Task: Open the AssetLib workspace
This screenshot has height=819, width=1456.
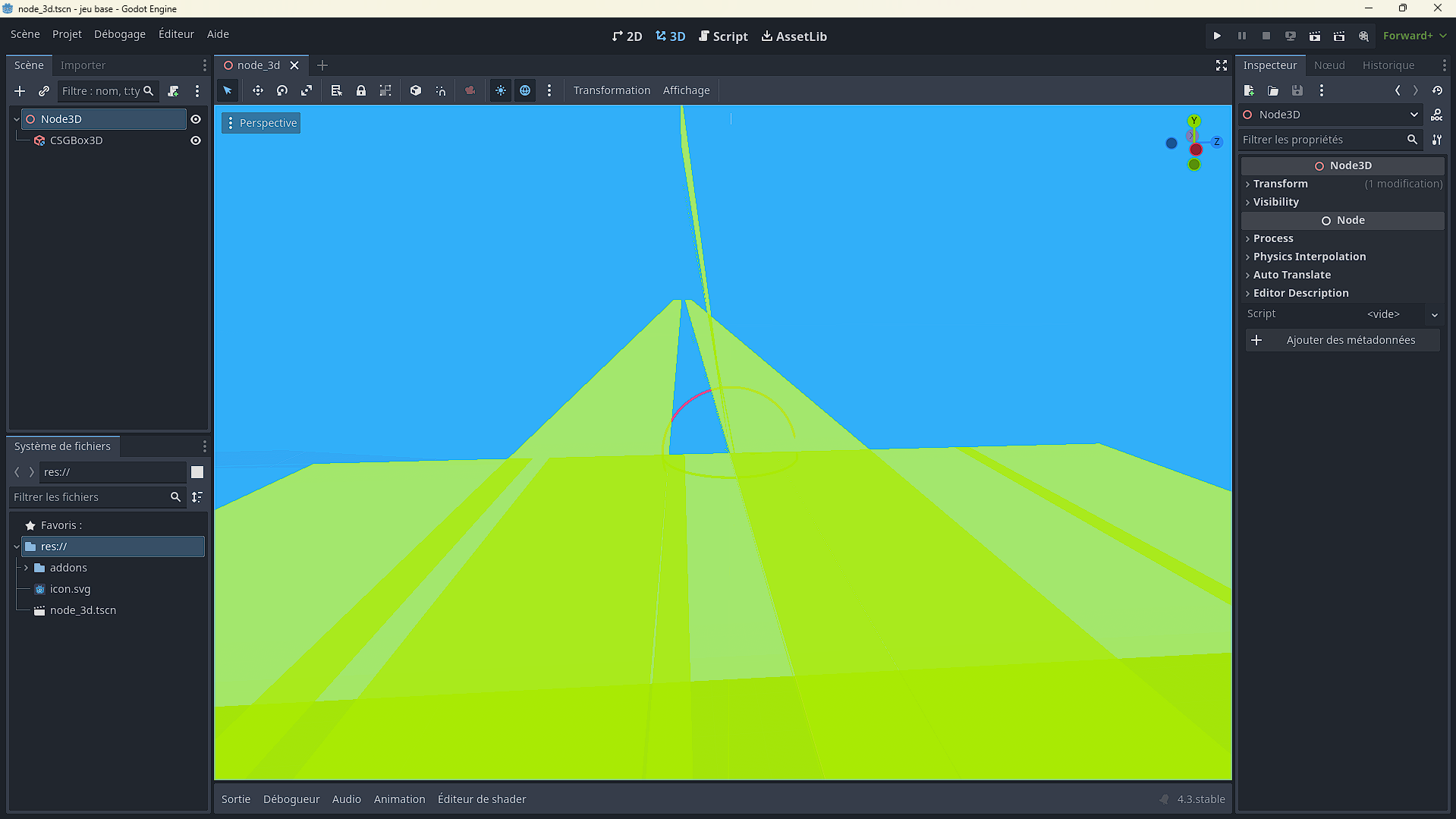Action: pos(794,36)
